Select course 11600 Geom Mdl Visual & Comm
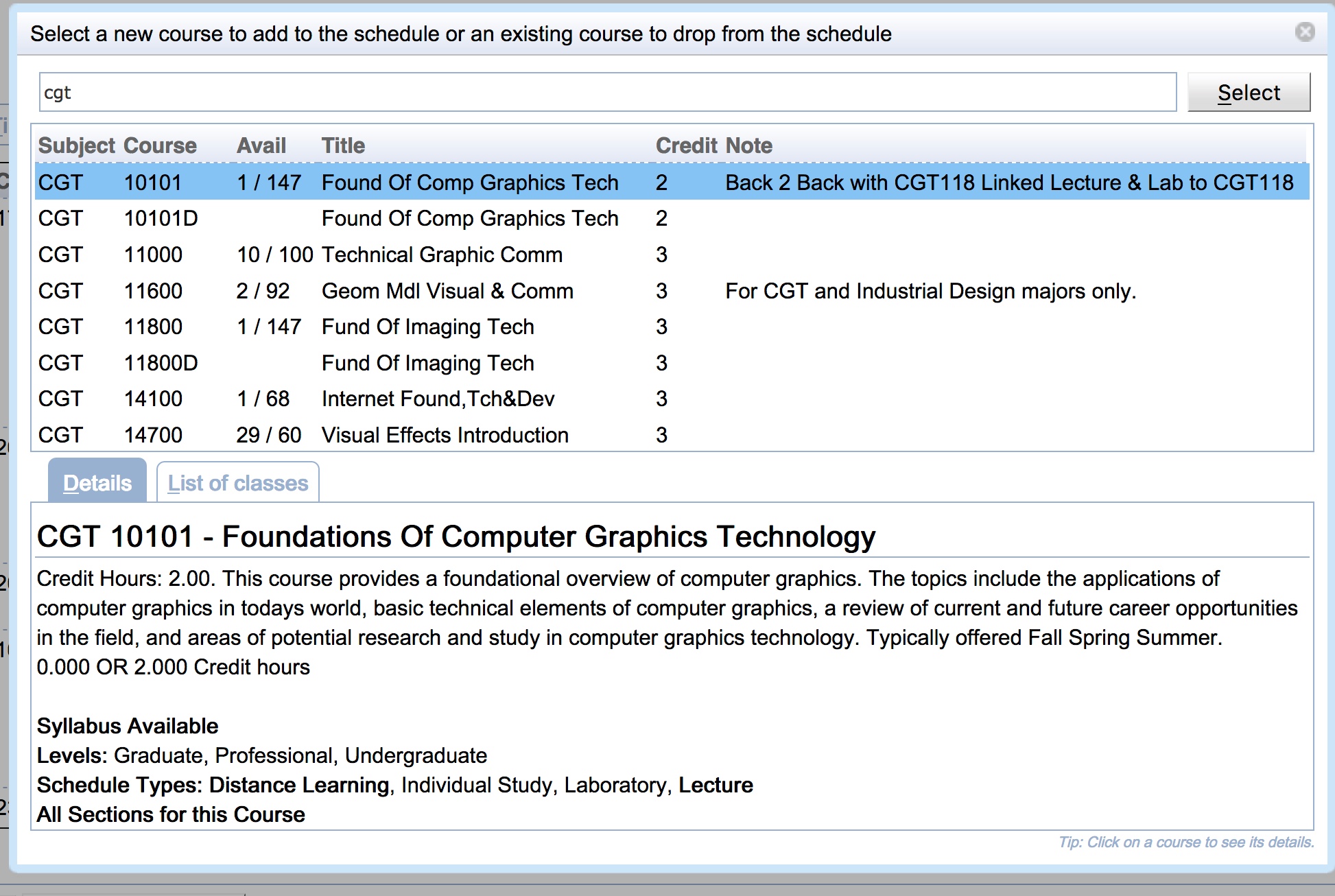 coord(672,291)
